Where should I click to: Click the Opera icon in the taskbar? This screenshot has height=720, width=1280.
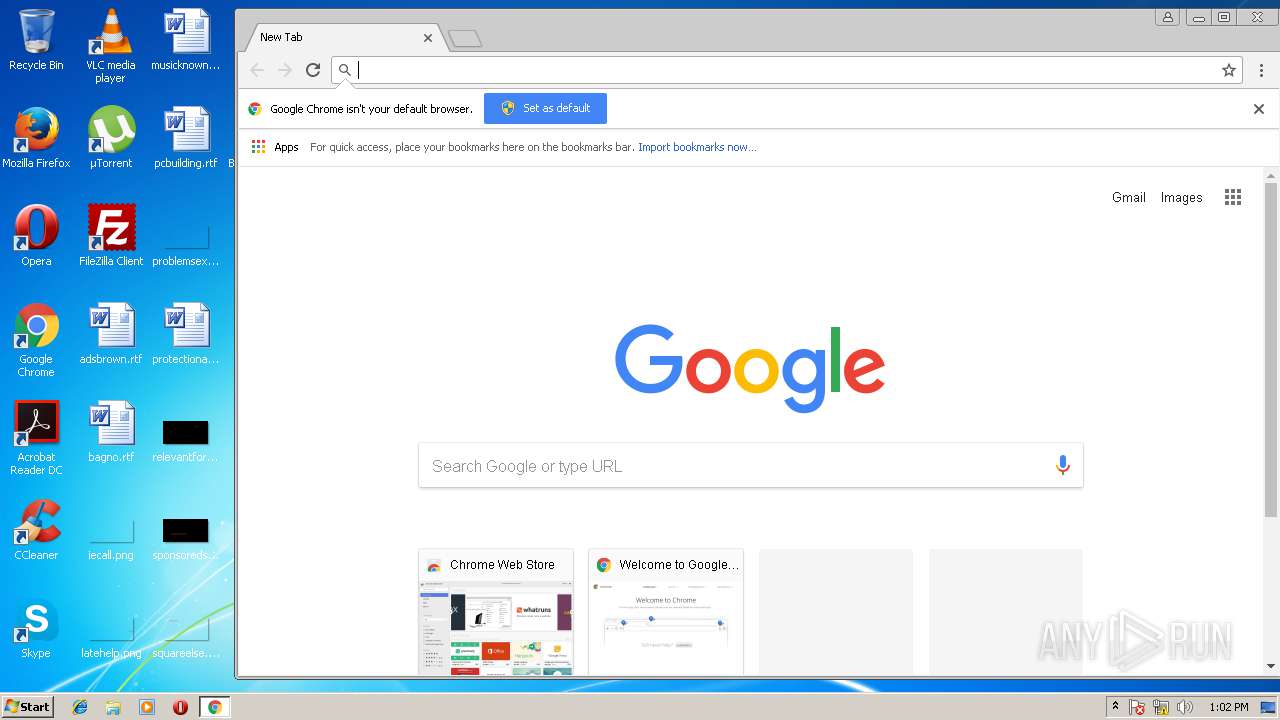(181, 707)
